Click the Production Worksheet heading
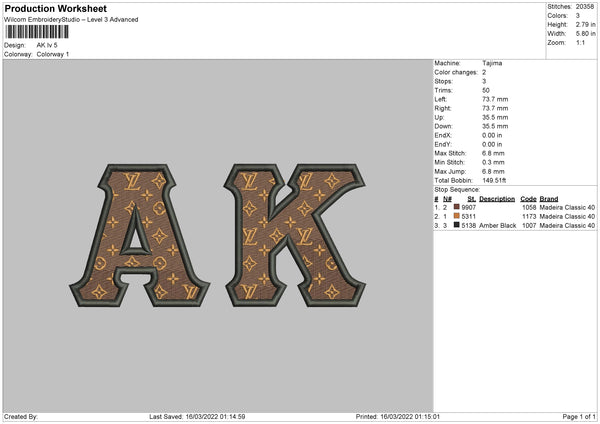Screen dimensions: 600x424 coord(56,8)
